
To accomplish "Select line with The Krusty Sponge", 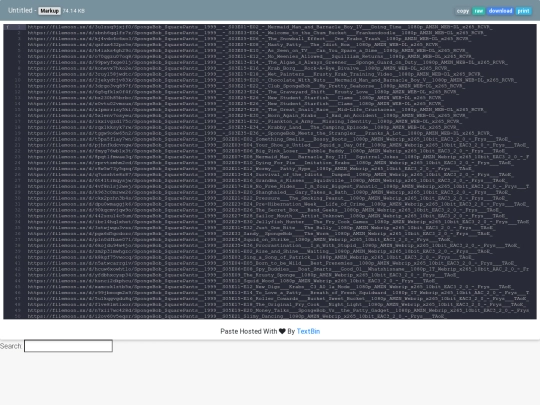I will tap(243, 275).
